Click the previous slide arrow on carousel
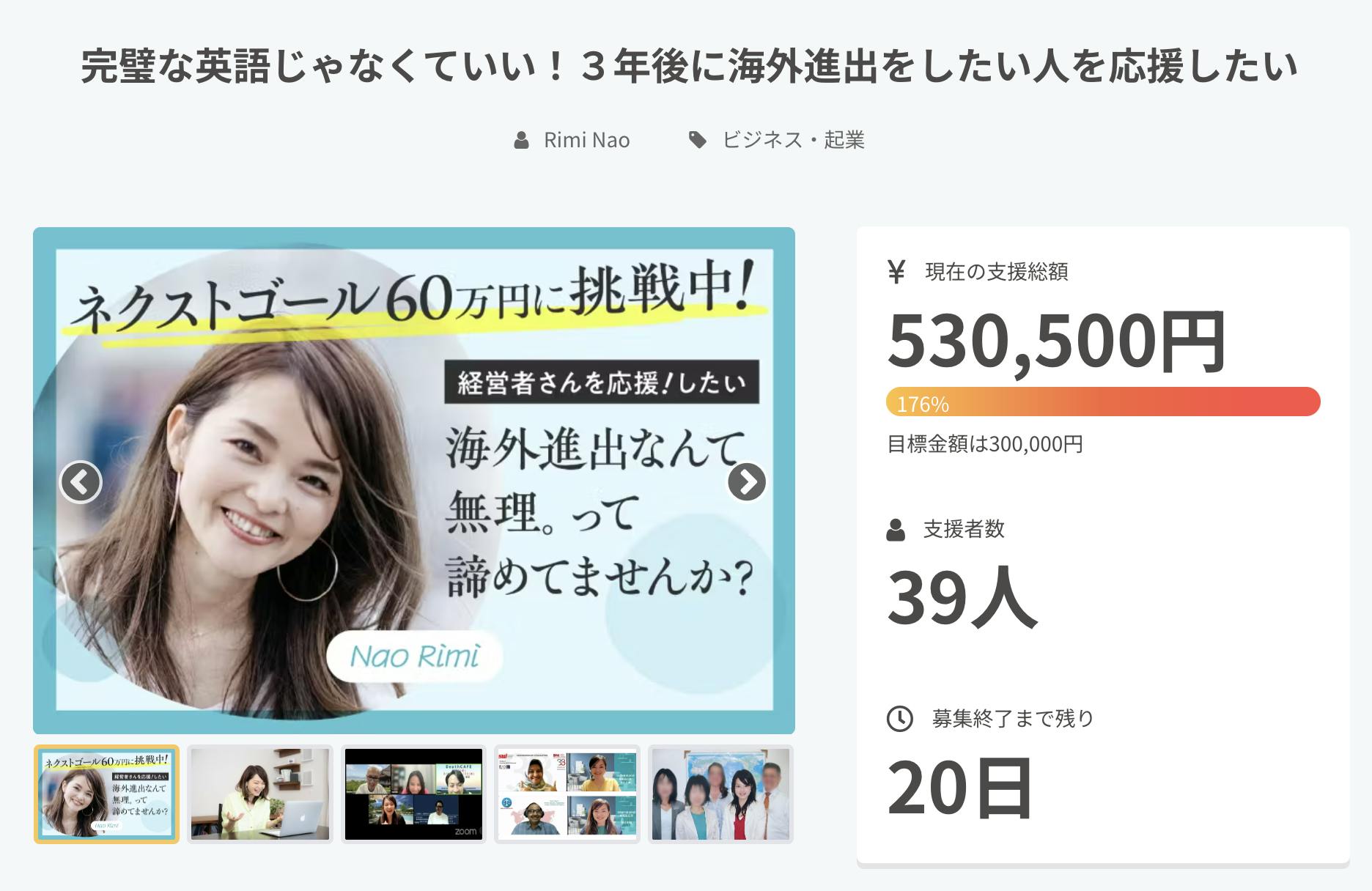The height and width of the screenshot is (891, 1372). coord(81,482)
